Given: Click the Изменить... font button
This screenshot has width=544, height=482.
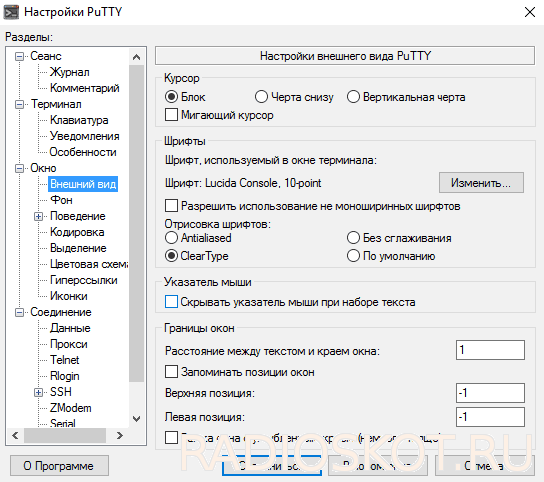Looking at the screenshot, I should pos(481,183).
